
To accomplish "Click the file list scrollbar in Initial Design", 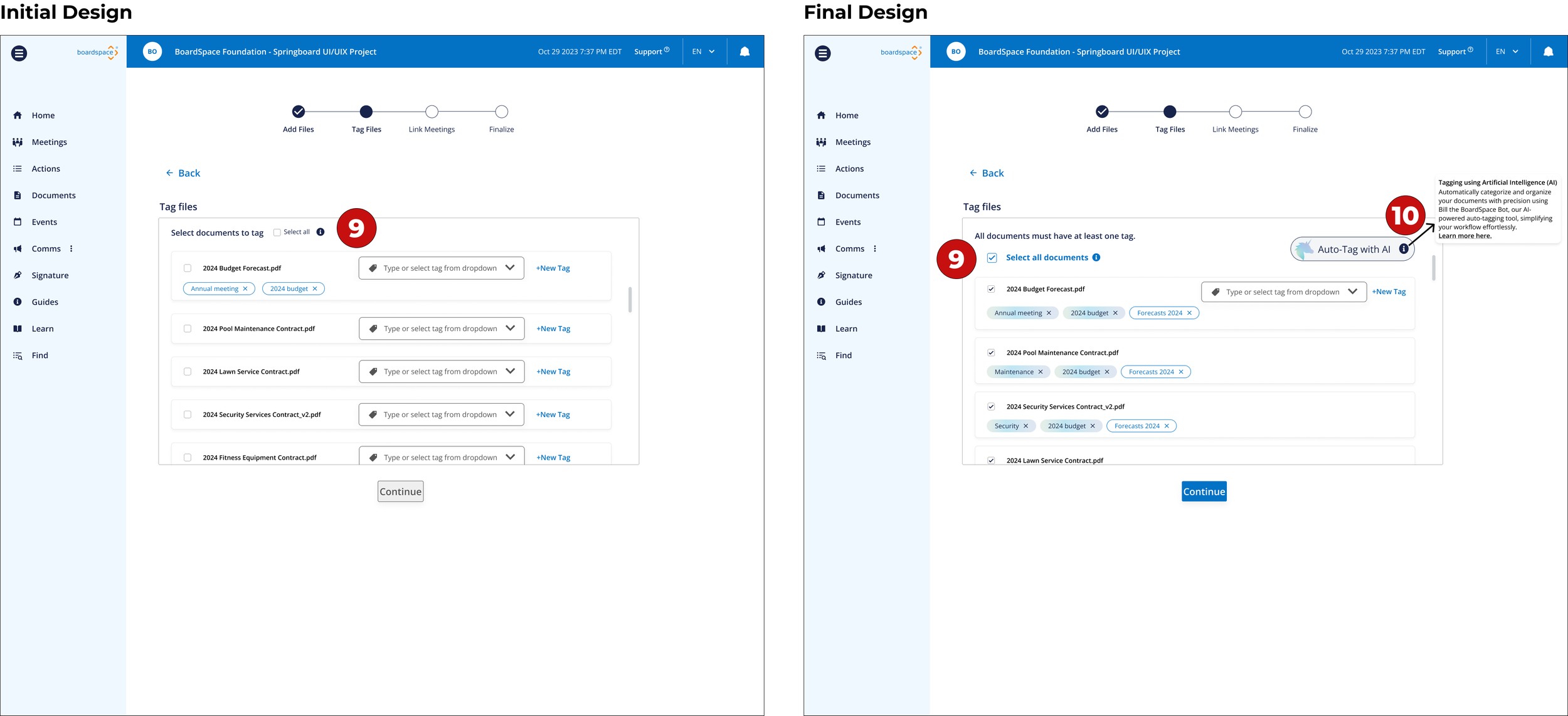I will pos(630,300).
